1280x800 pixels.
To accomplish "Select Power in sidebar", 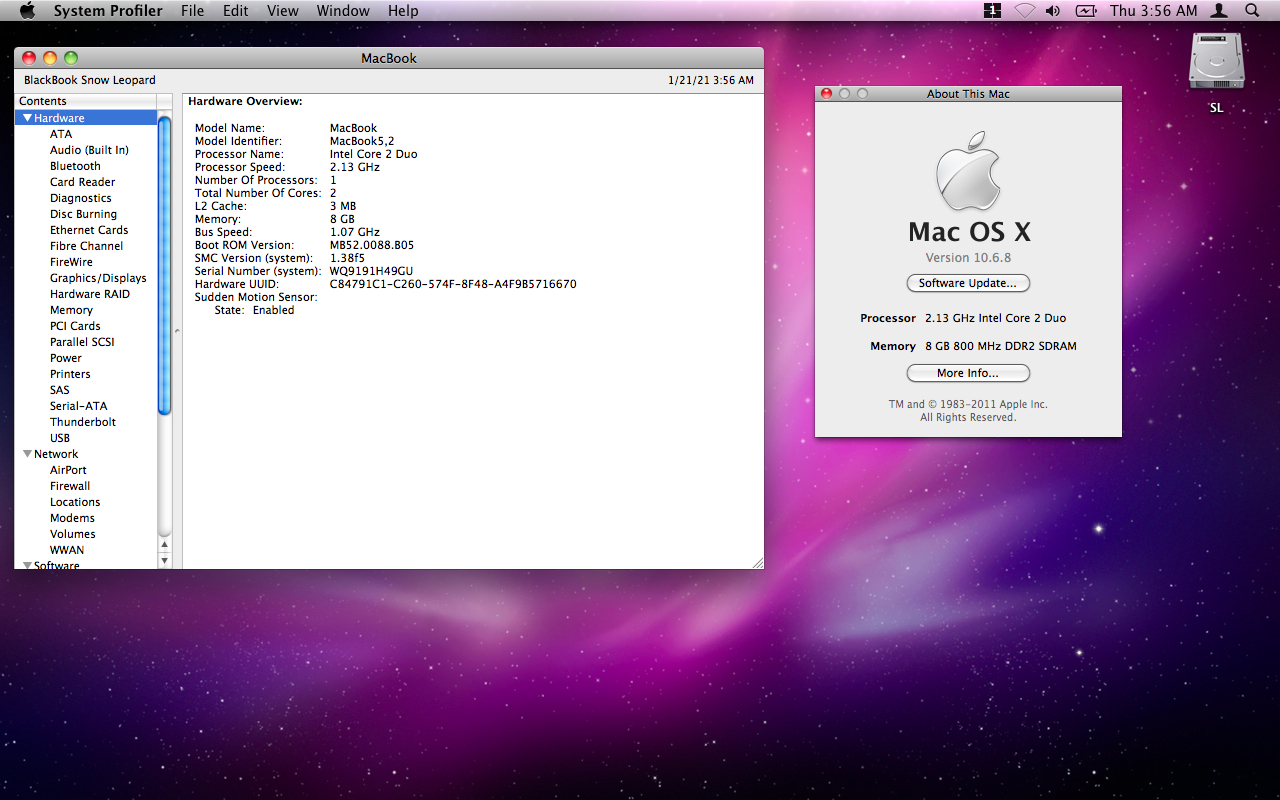I will [x=66, y=358].
